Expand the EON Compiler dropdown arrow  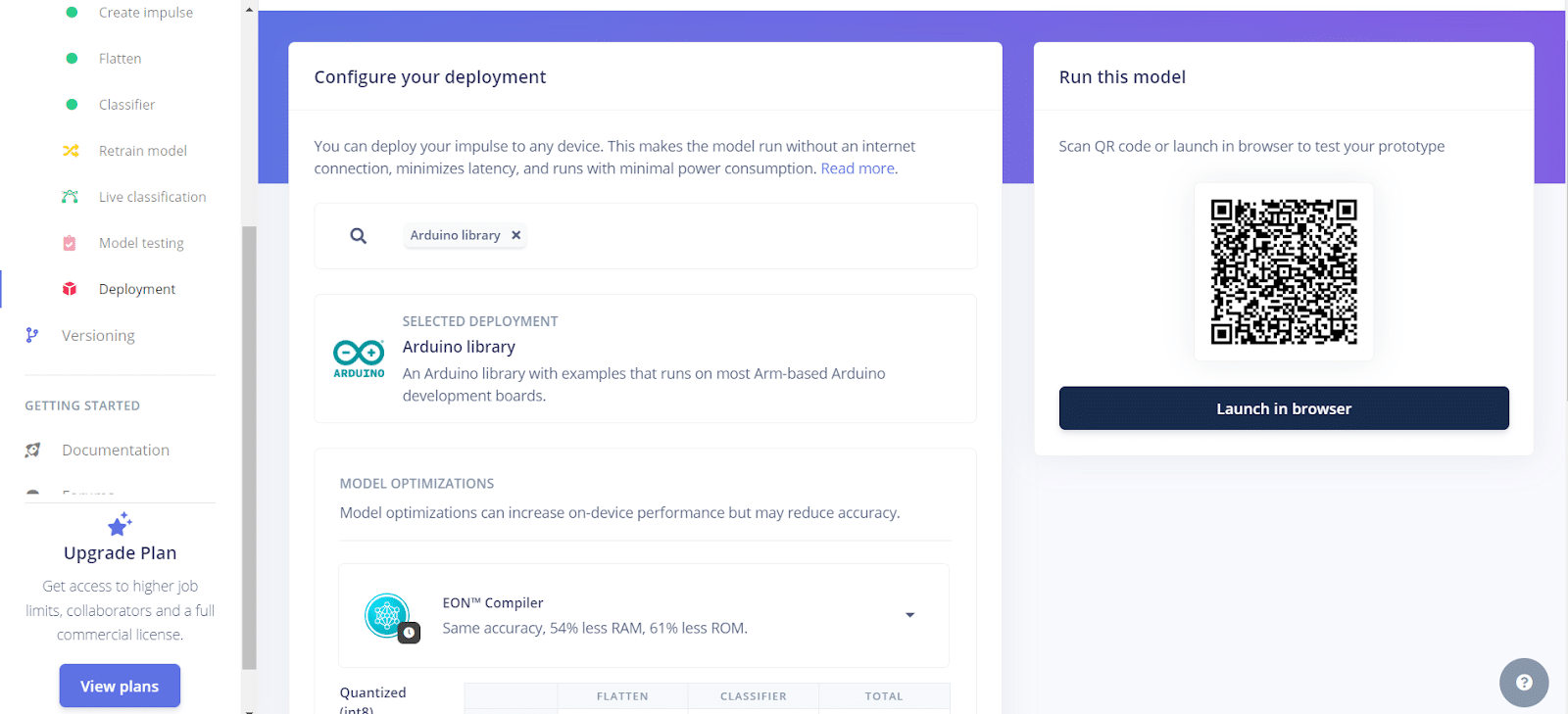[909, 615]
